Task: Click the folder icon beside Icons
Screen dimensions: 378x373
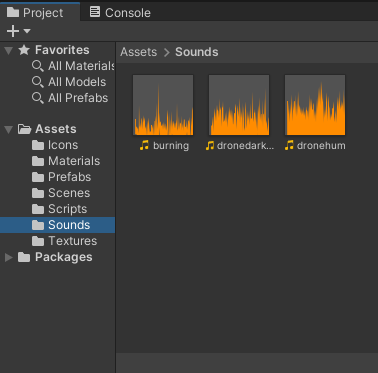Action: (x=38, y=145)
